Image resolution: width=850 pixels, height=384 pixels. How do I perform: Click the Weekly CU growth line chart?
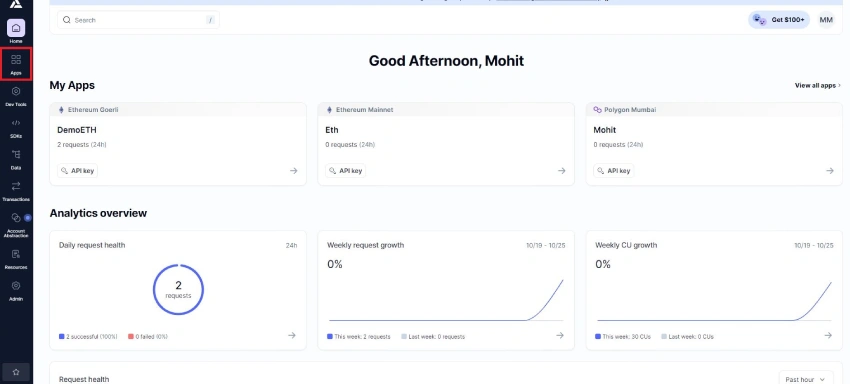point(714,300)
